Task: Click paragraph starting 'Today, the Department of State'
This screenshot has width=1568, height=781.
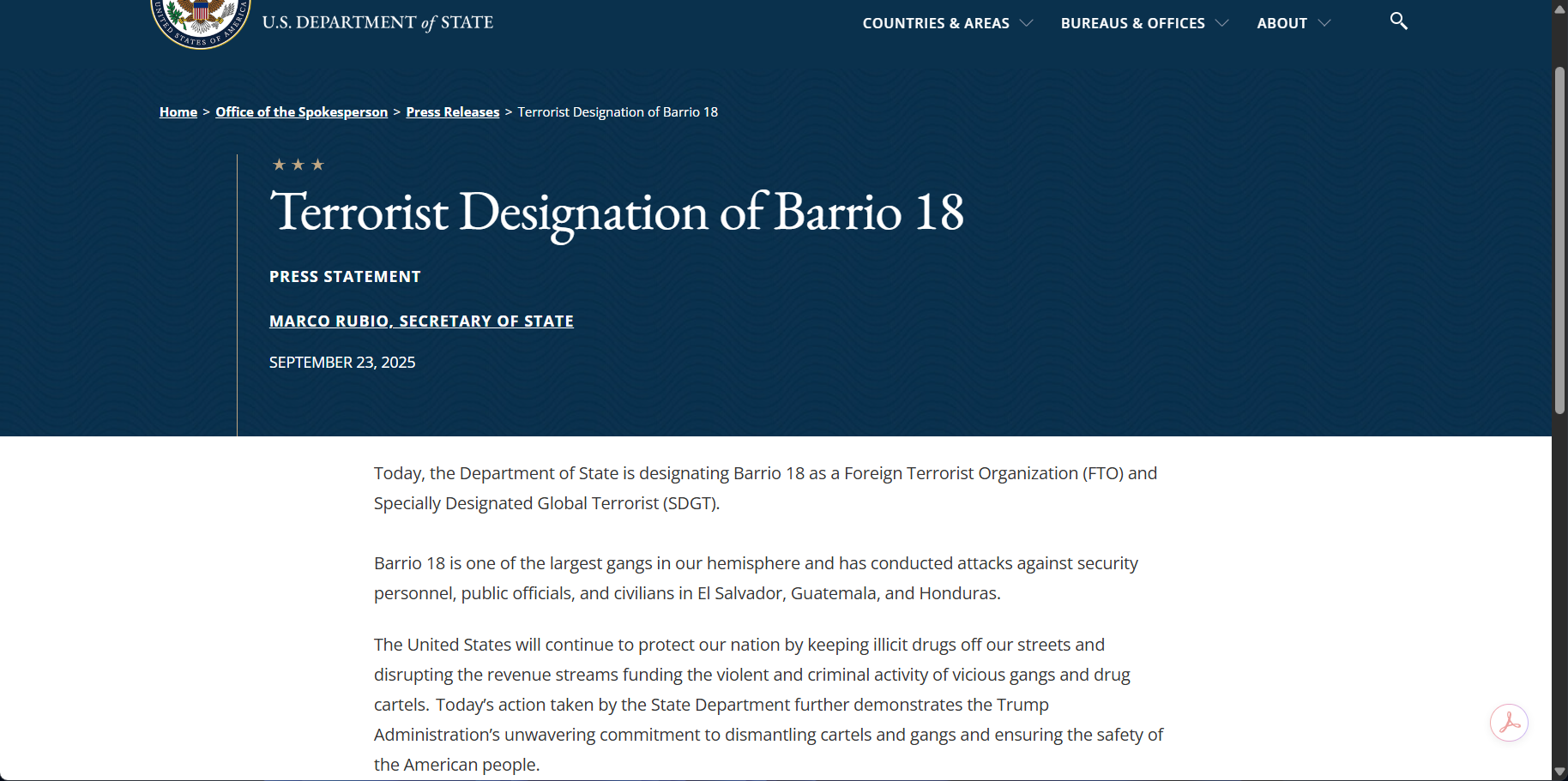Action: 765,488
